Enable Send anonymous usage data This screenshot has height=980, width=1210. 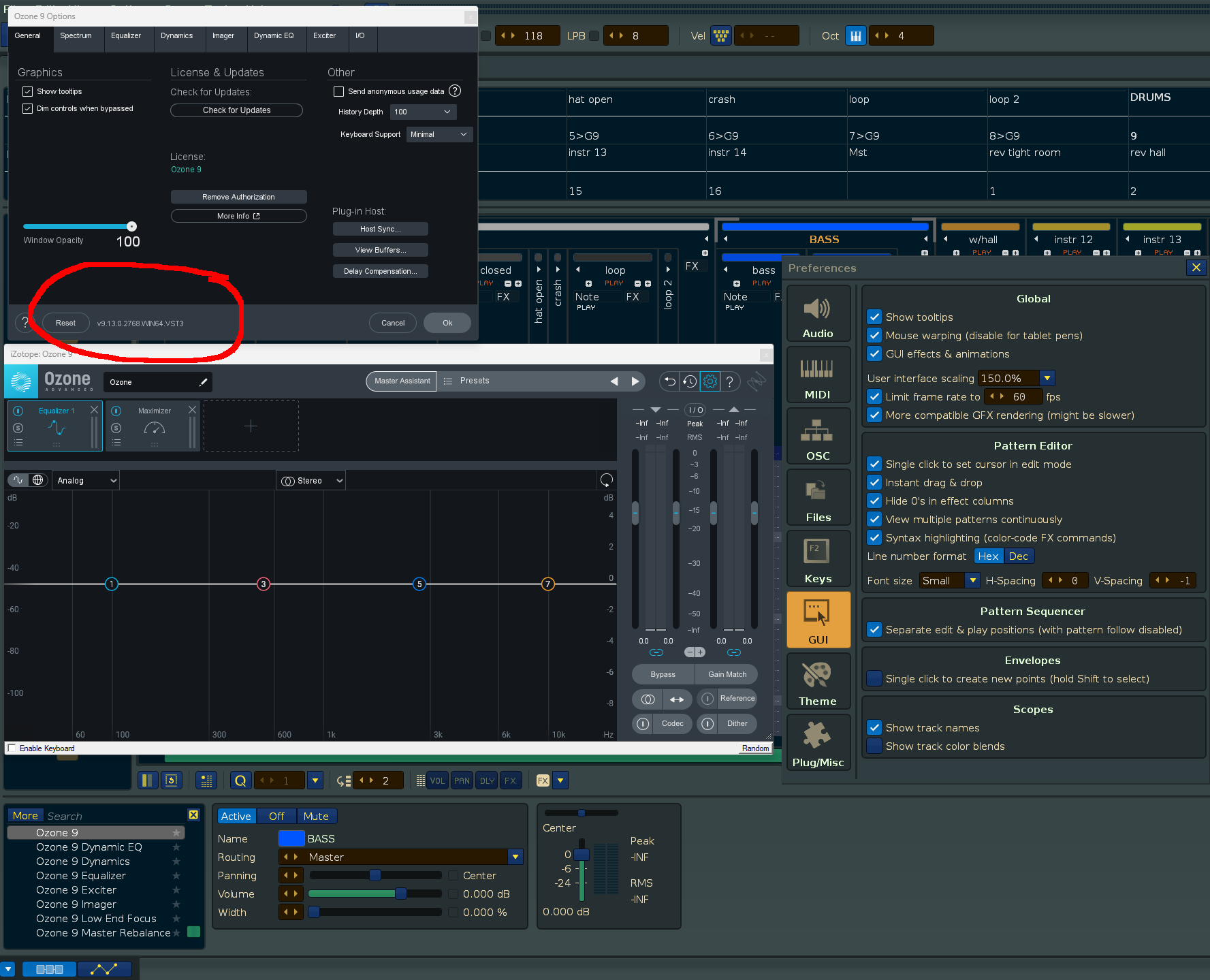[338, 91]
